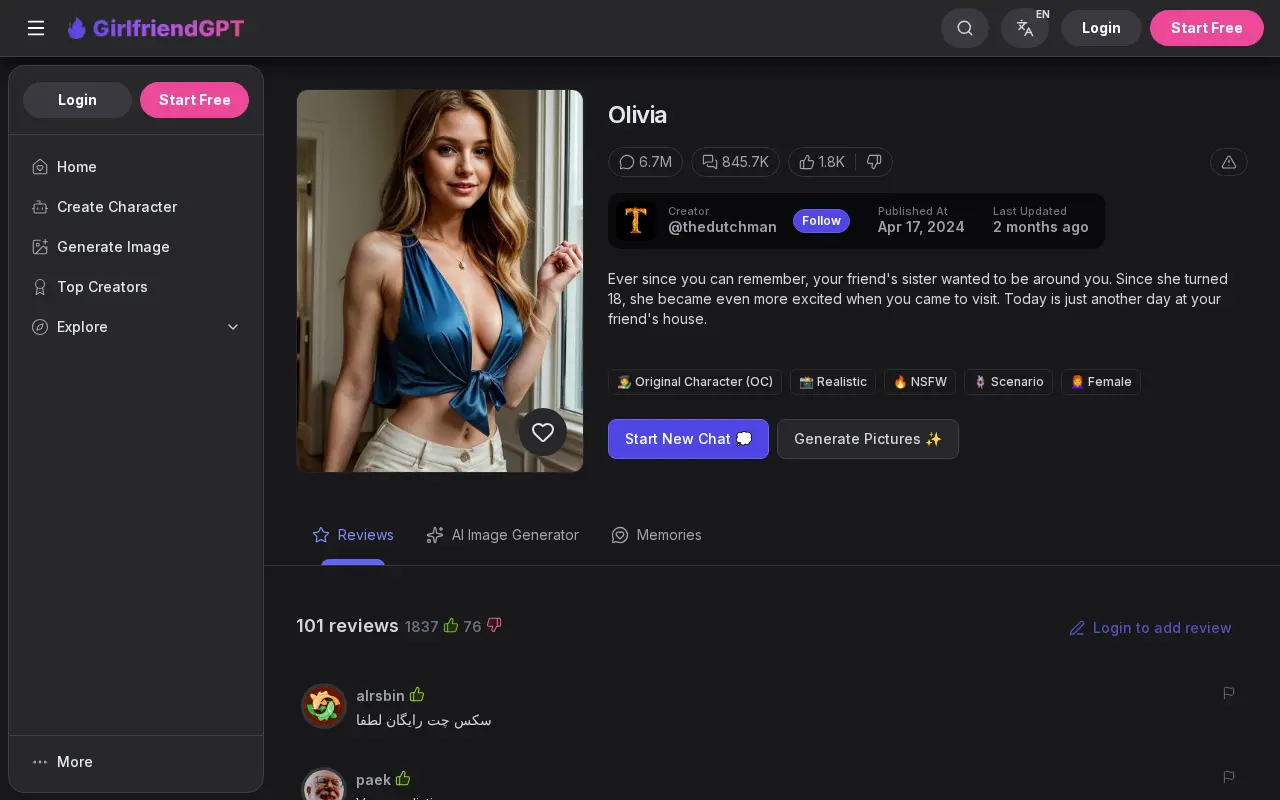Image resolution: width=1280 pixels, height=800 pixels.
Task: Click the green thumbs-up beside 1837
Action: (451, 625)
